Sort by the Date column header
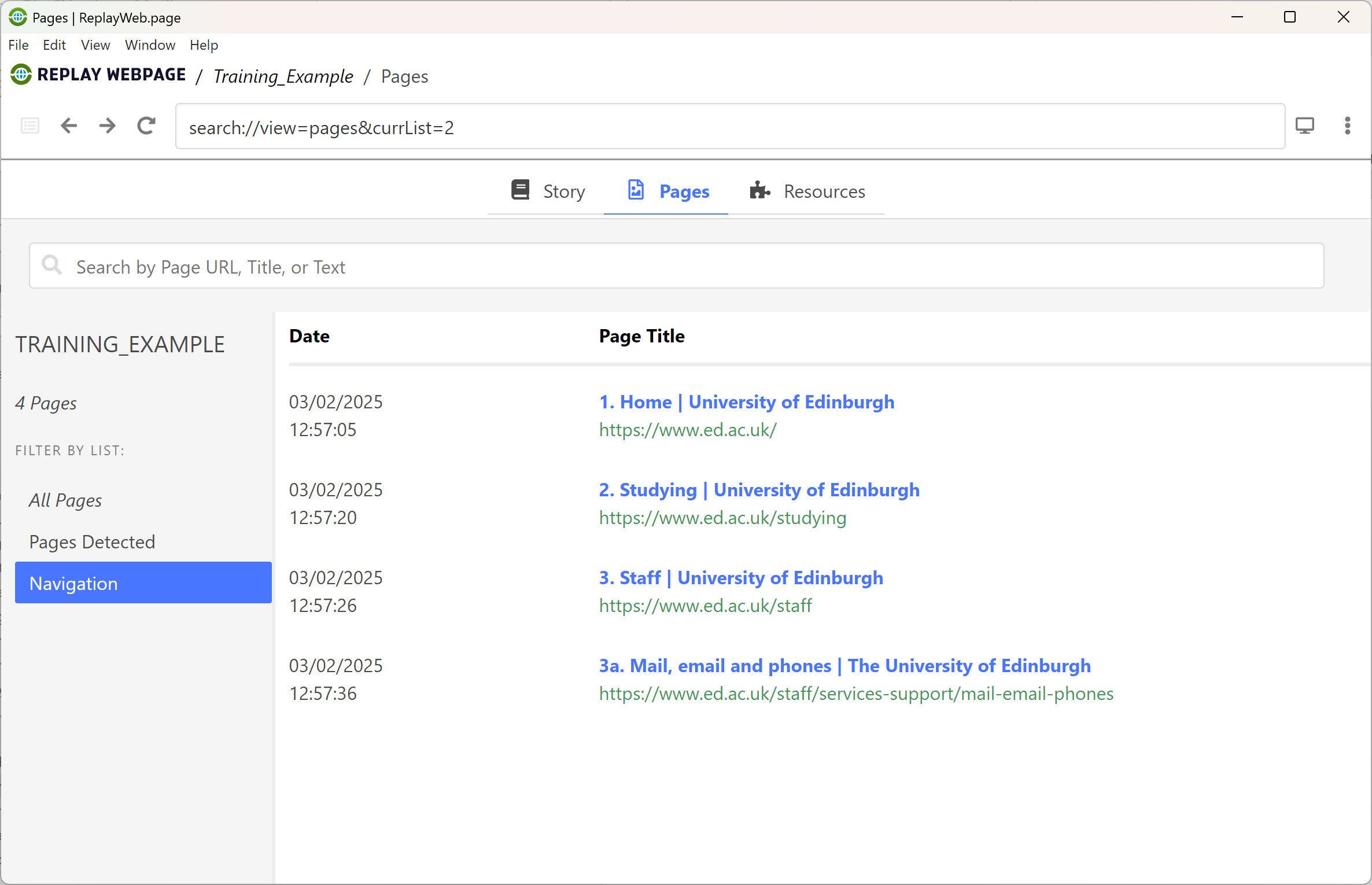The width and height of the screenshot is (1372, 885). tap(309, 336)
